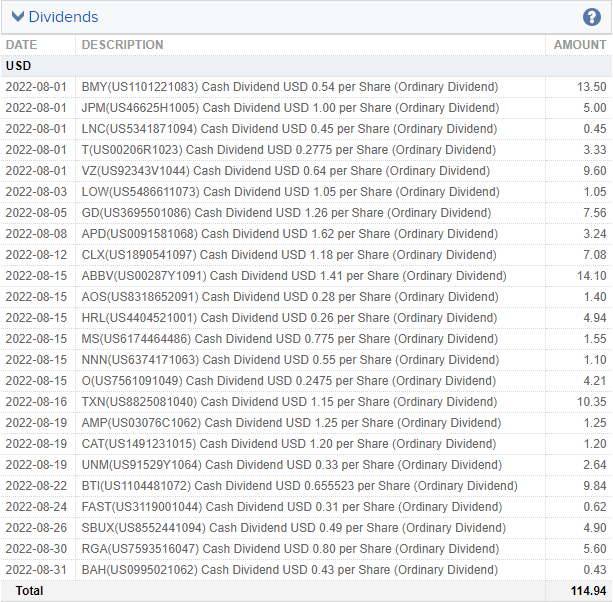
Task: Select the MS cash dividend description
Action: click(290, 339)
